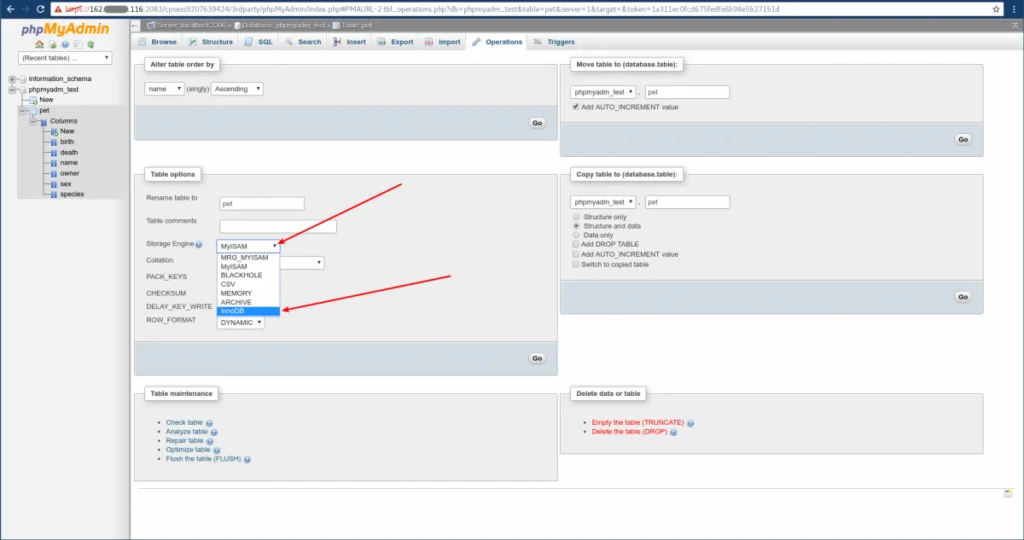
Task: Open the browser three-dot menu
Action: pos(1014,9)
